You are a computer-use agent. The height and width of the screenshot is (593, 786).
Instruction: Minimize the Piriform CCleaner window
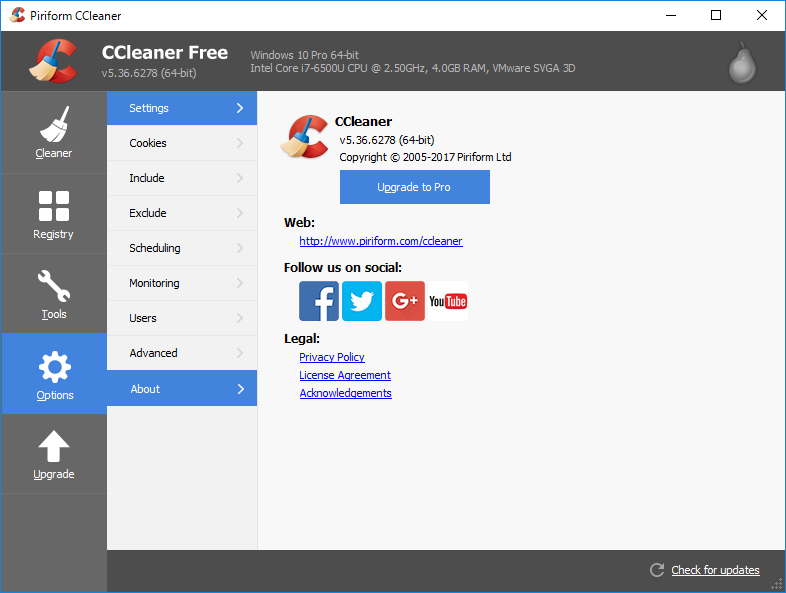(671, 15)
